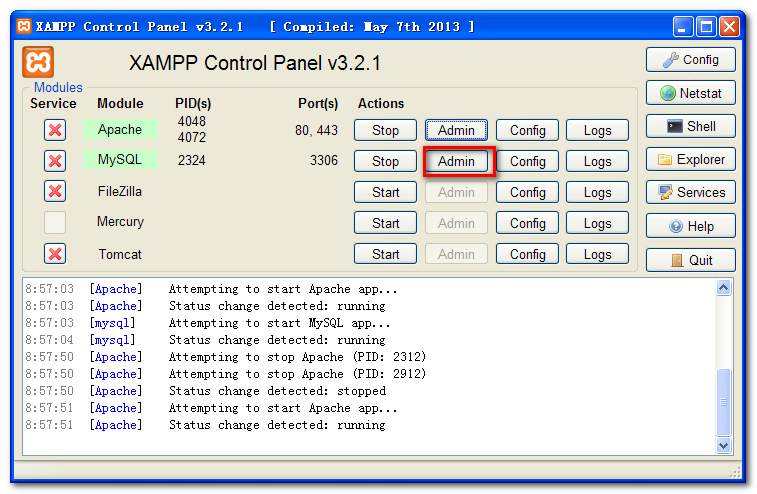757x494 pixels.
Task: Open FileZilla Config menu
Action: pos(527,192)
